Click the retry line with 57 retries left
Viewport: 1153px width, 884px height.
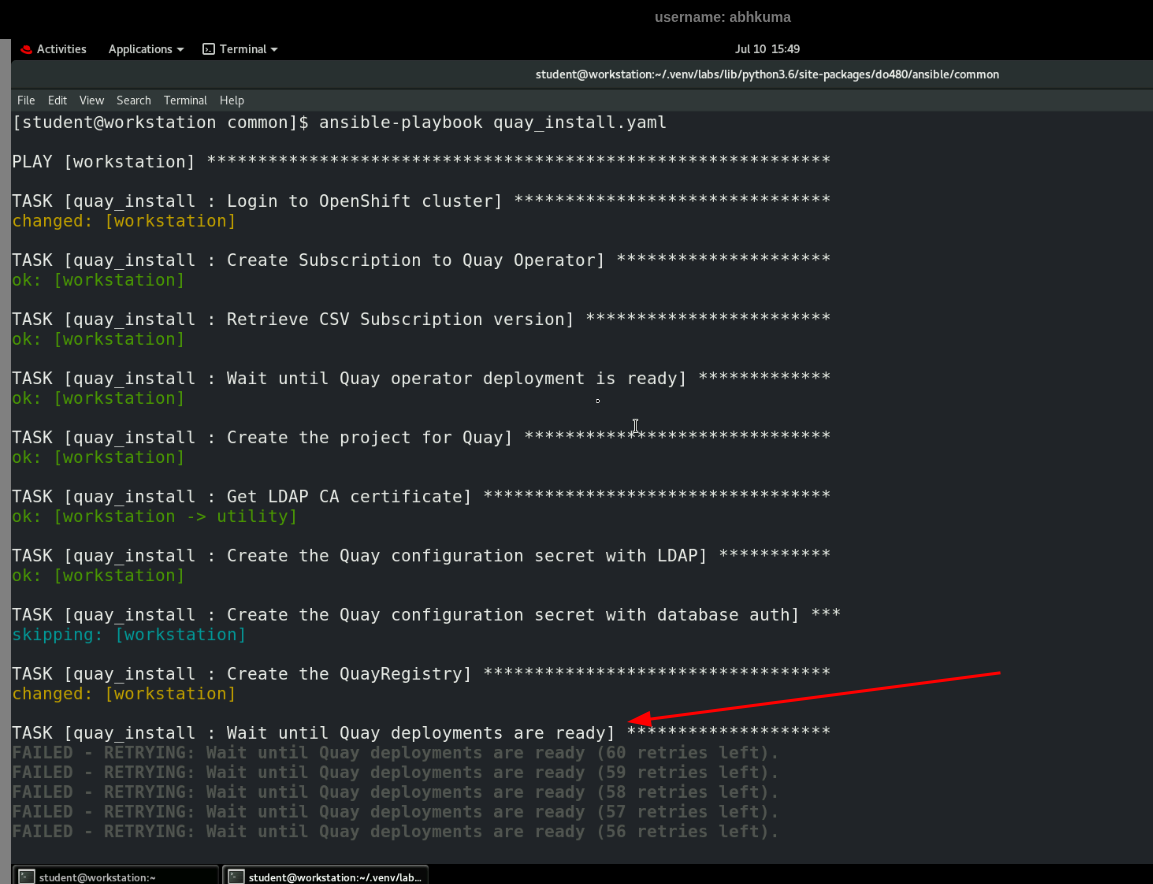395,812
